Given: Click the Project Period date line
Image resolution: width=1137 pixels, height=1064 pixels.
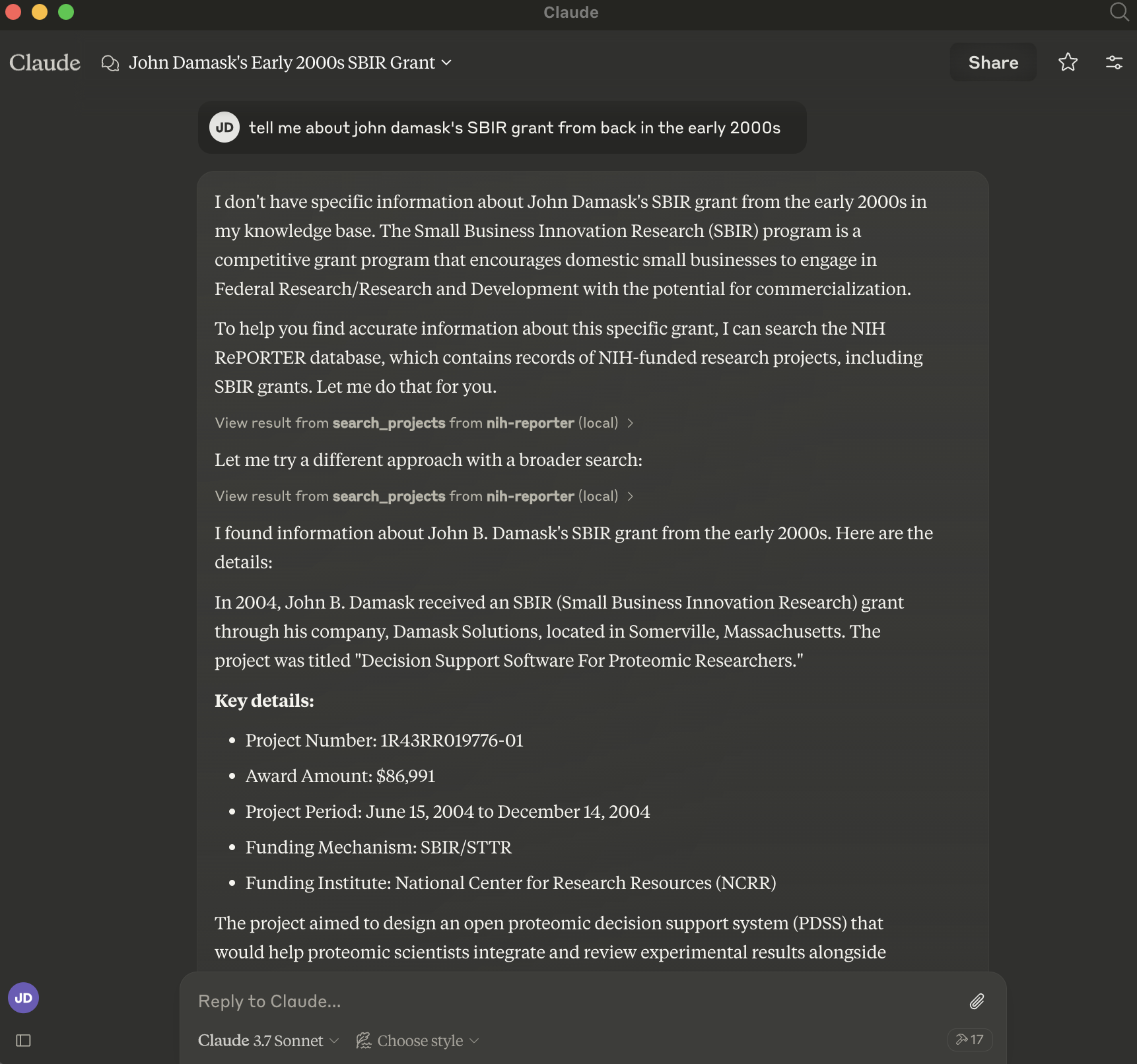Looking at the screenshot, I should [448, 812].
